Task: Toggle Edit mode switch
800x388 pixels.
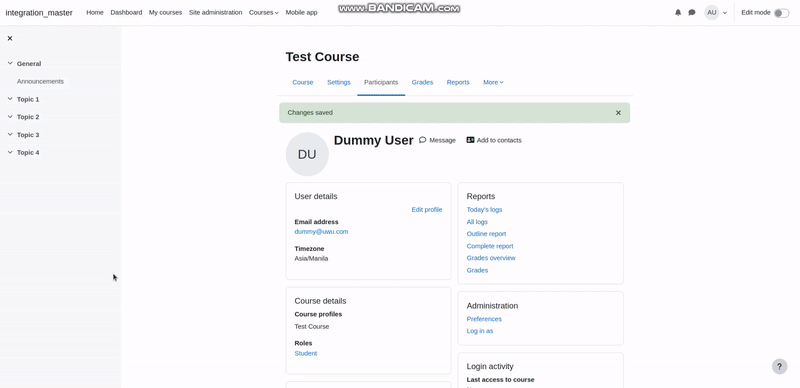Action: [x=781, y=13]
